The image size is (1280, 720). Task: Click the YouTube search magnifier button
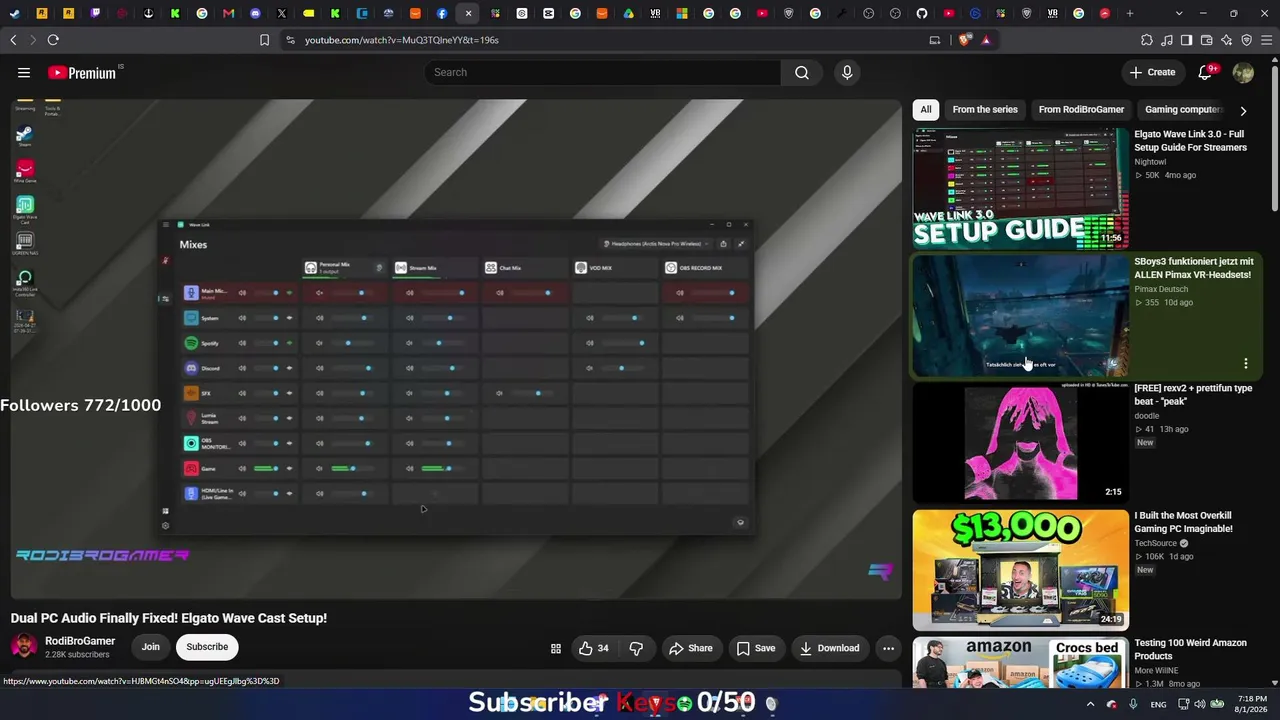point(802,72)
